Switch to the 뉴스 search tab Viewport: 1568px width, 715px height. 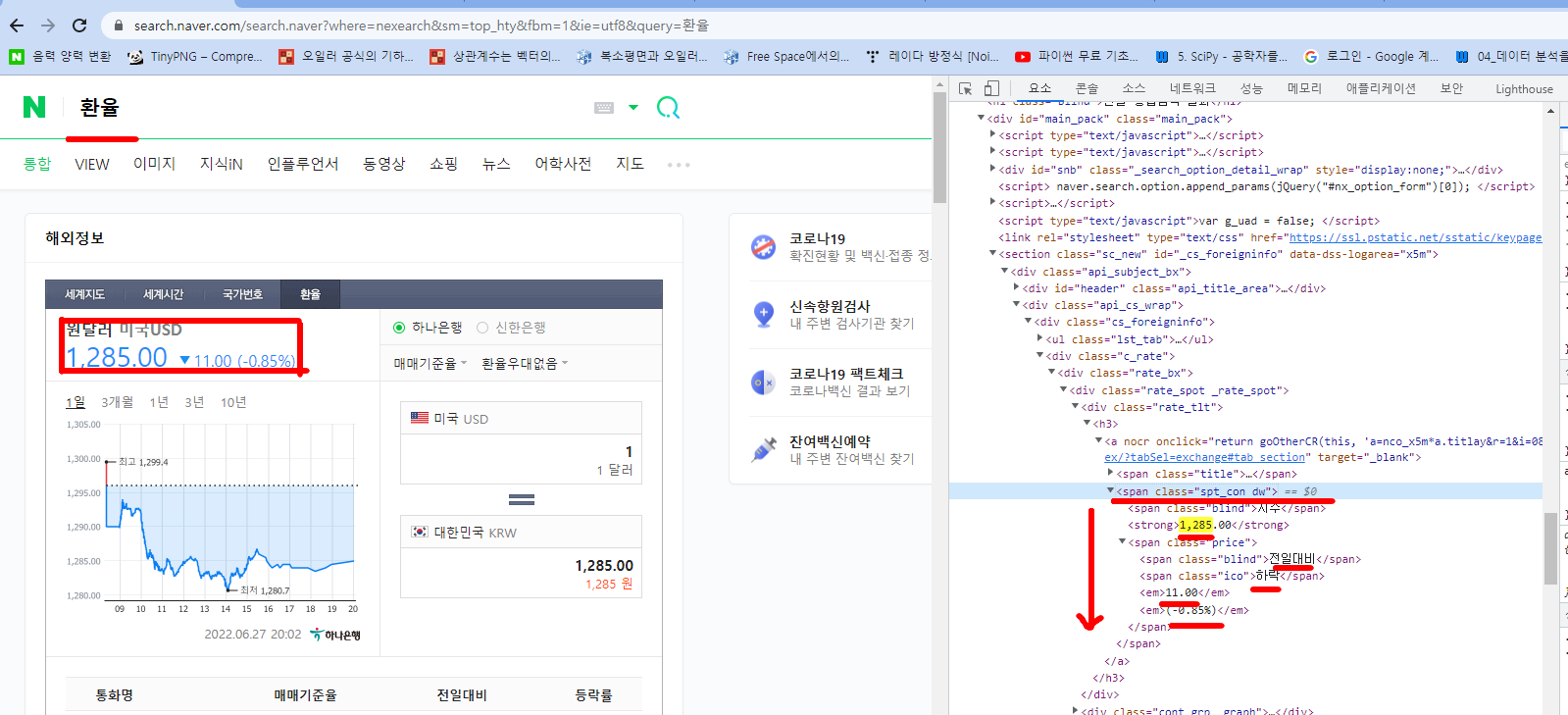point(496,164)
